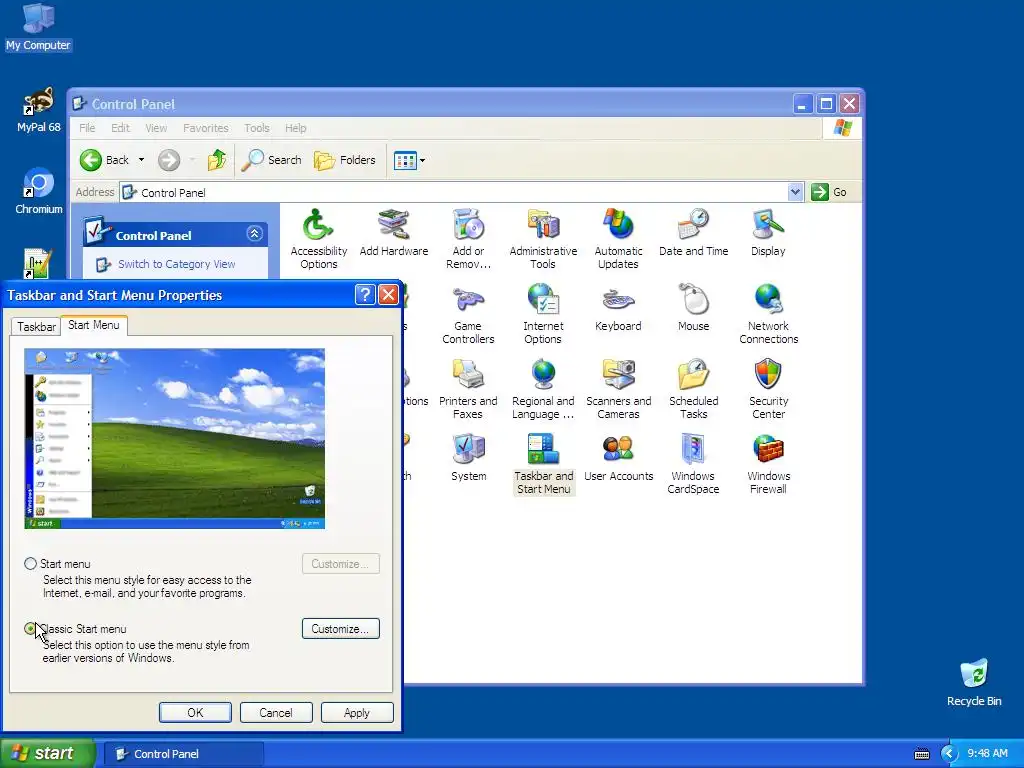Click the Start menu preview image
The image size is (1024, 768).
click(x=174, y=438)
